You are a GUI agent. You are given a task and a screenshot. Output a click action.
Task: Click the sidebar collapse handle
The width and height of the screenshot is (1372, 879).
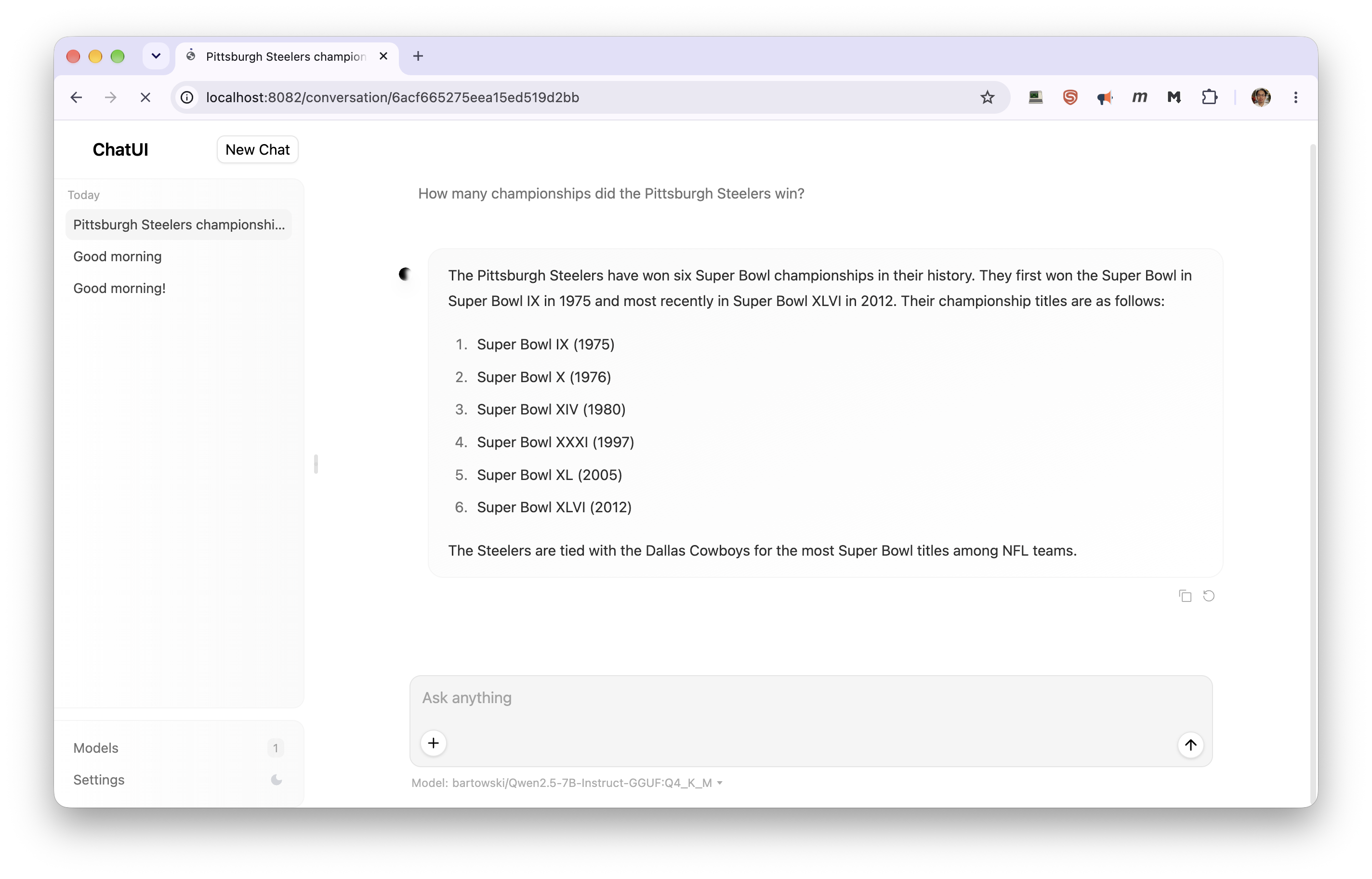click(316, 464)
